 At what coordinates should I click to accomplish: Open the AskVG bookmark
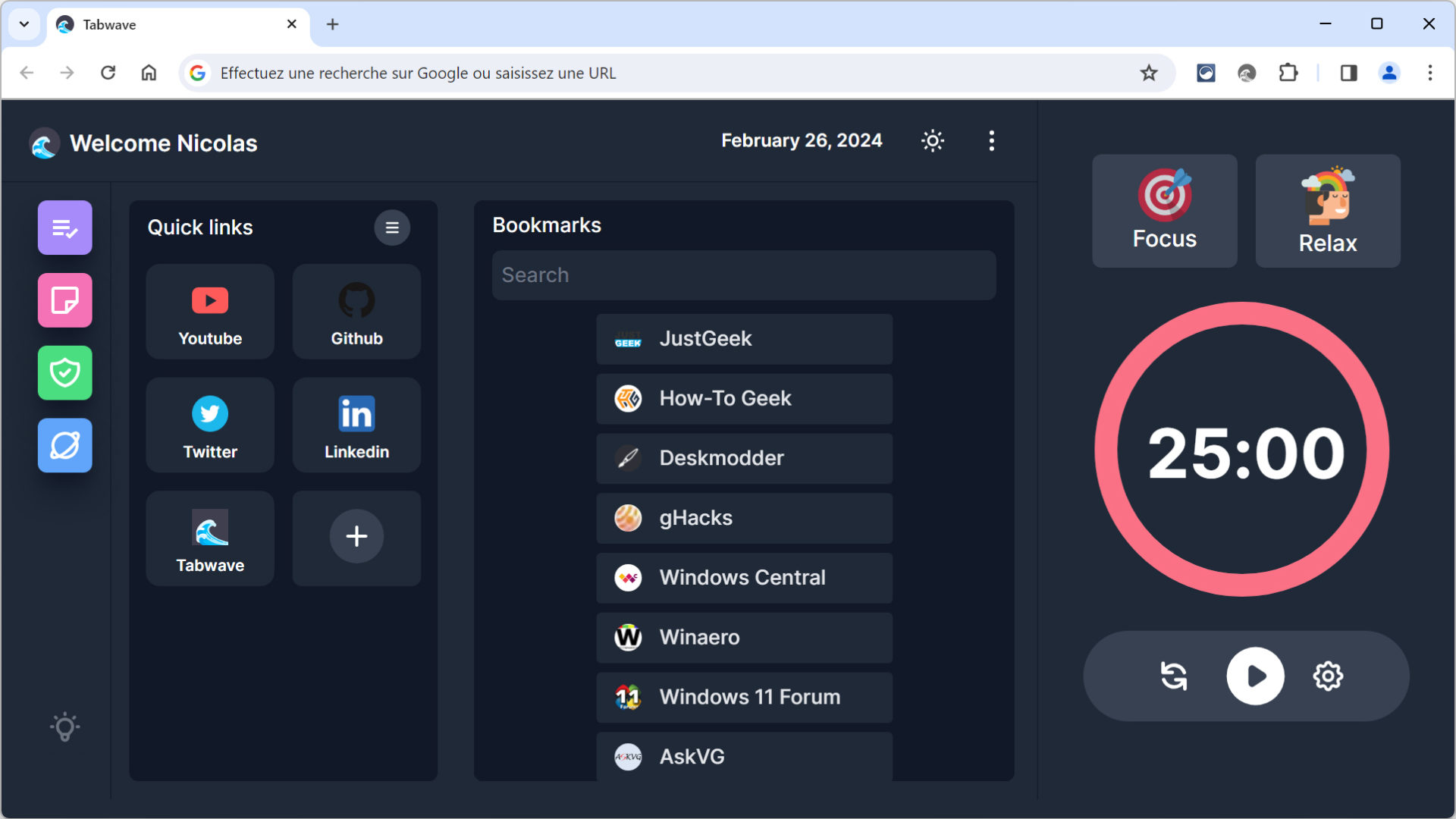(x=744, y=757)
